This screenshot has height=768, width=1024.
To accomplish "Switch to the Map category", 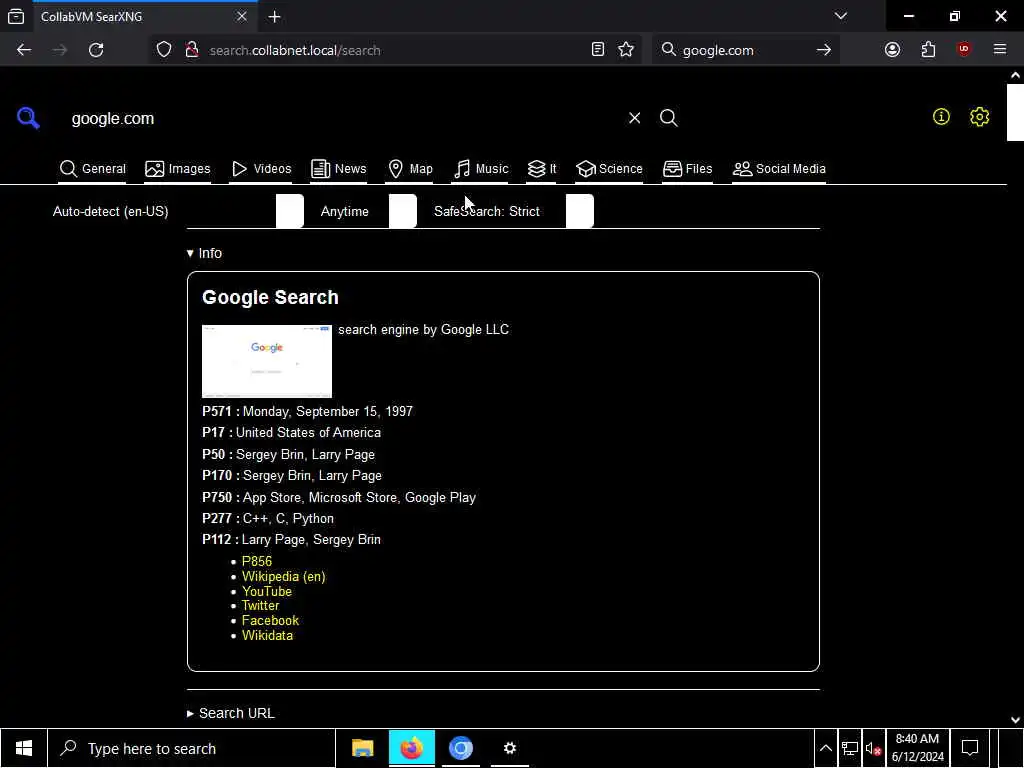I will point(410,169).
